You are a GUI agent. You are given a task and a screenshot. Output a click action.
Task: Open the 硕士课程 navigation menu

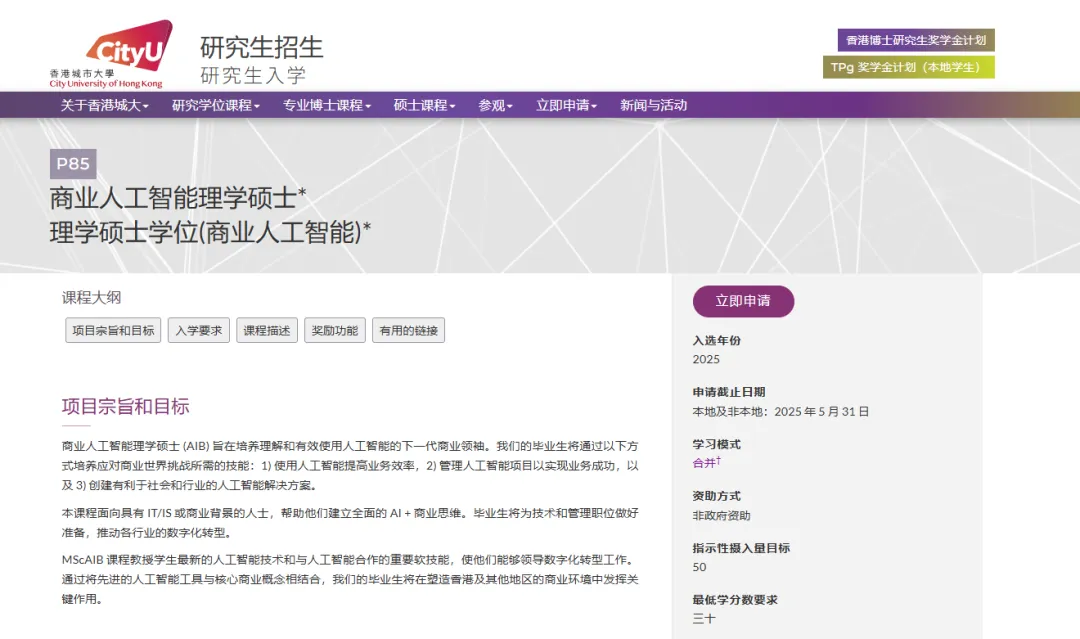(x=424, y=105)
